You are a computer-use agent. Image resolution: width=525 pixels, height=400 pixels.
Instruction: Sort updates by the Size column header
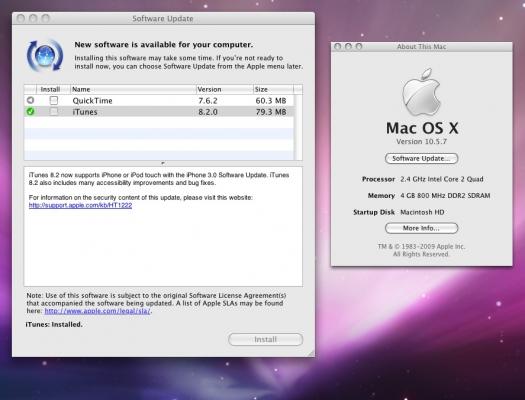pyautogui.click(x=273, y=89)
